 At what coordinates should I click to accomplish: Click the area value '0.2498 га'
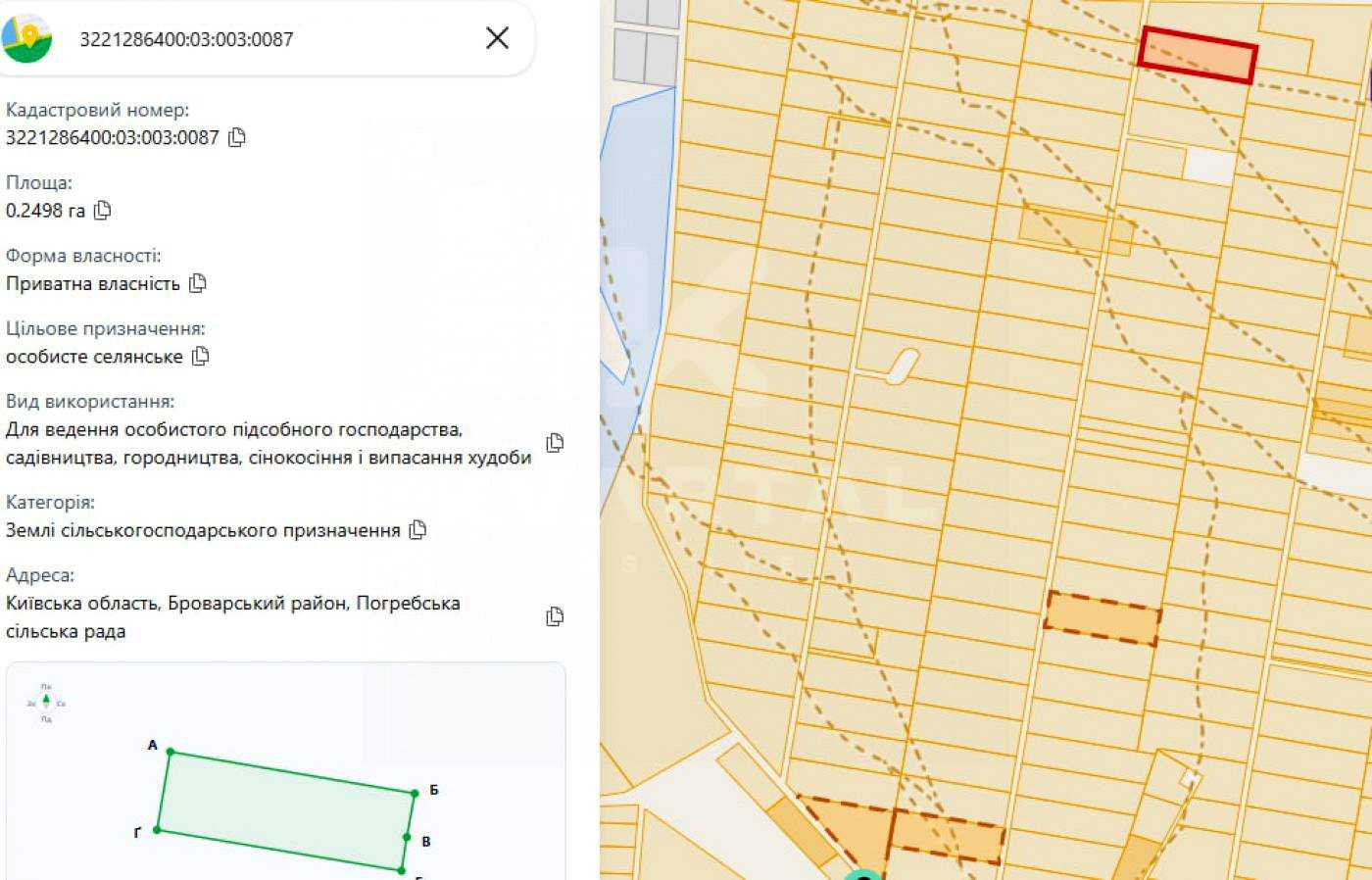[45, 210]
